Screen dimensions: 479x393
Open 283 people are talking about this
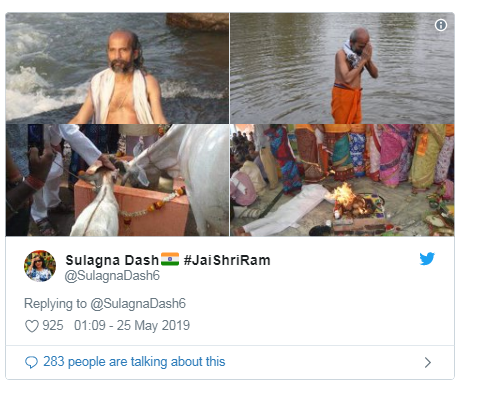pyautogui.click(x=134, y=362)
